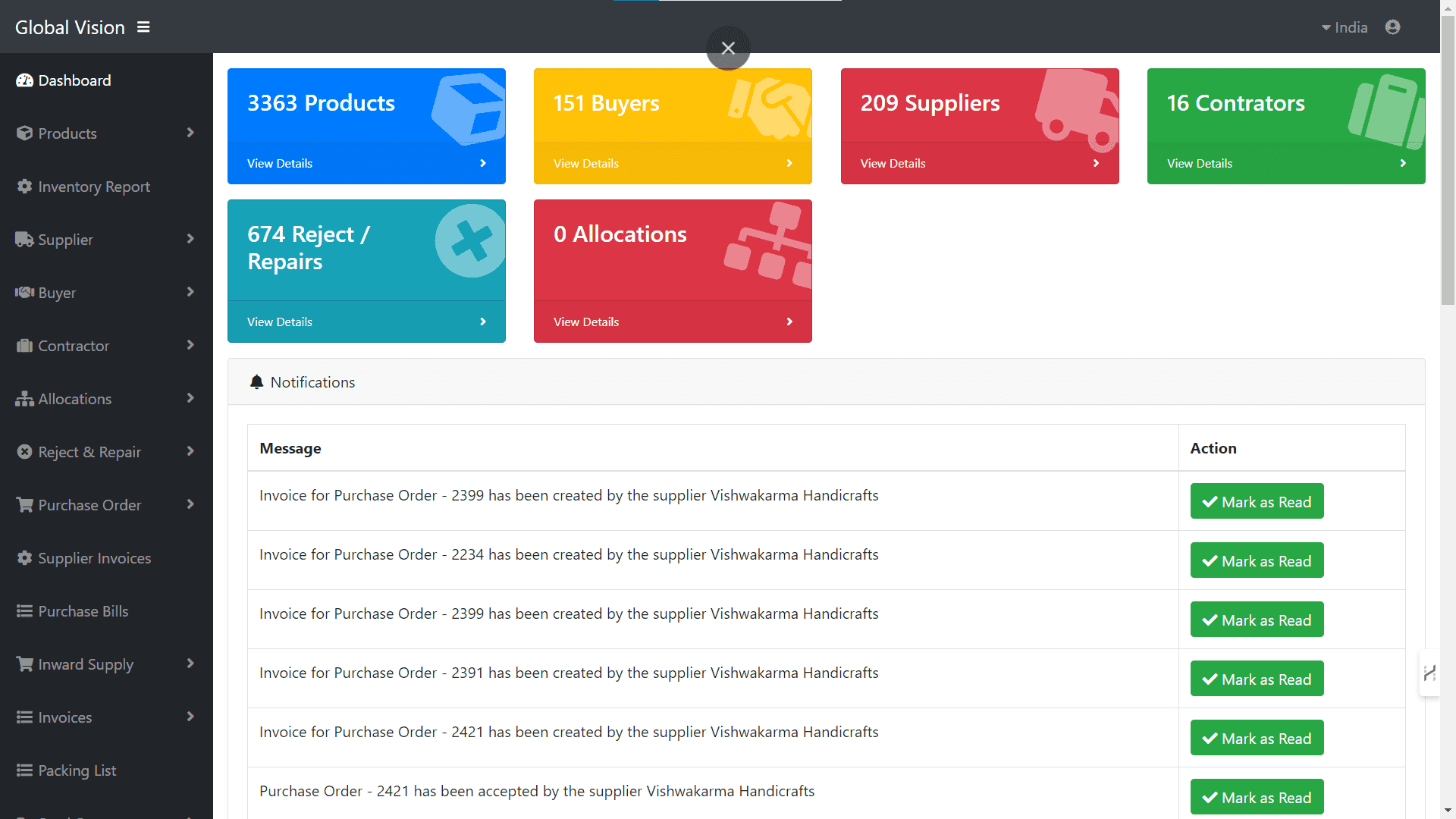Click the Supplier truck icon in sidebar

coord(24,240)
